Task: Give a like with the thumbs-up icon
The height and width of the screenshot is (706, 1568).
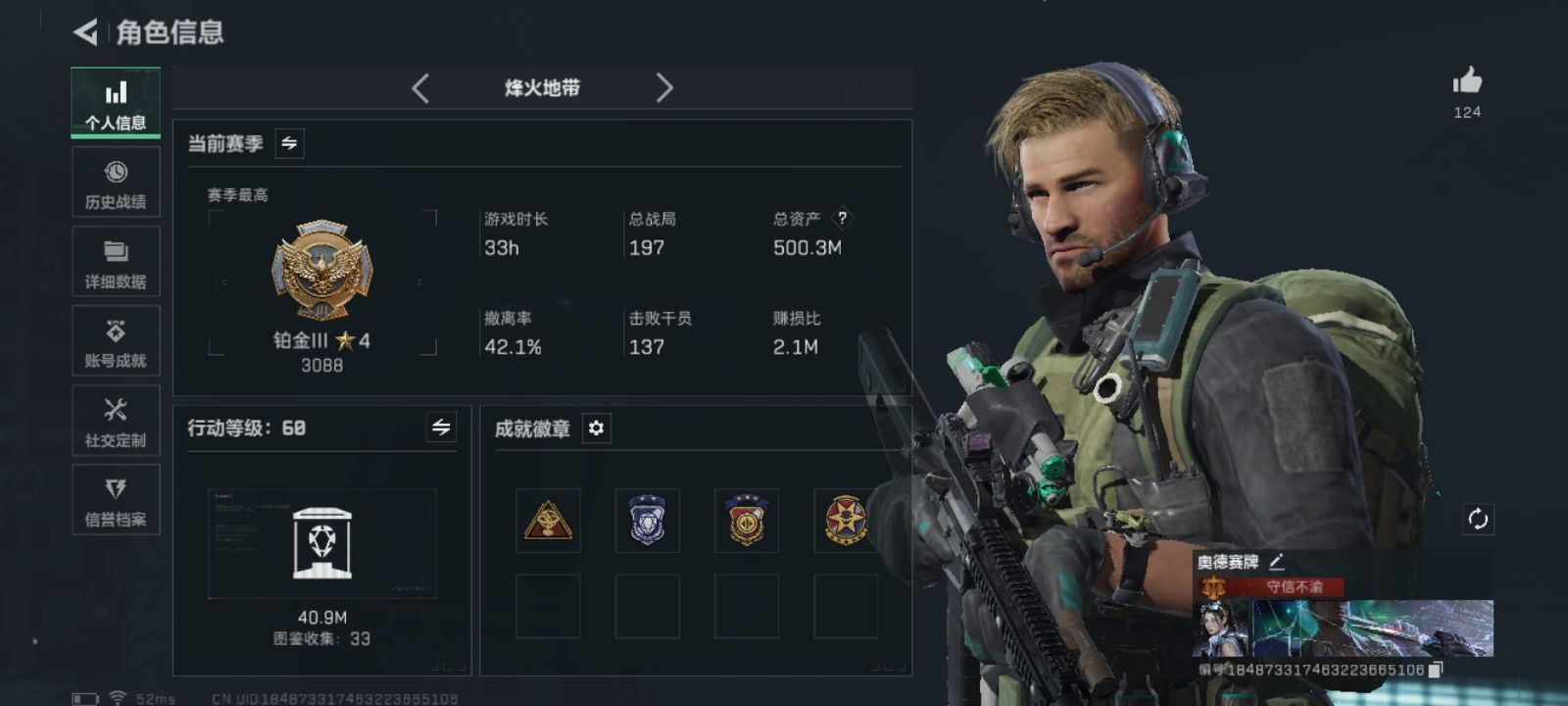Action: (x=1467, y=80)
